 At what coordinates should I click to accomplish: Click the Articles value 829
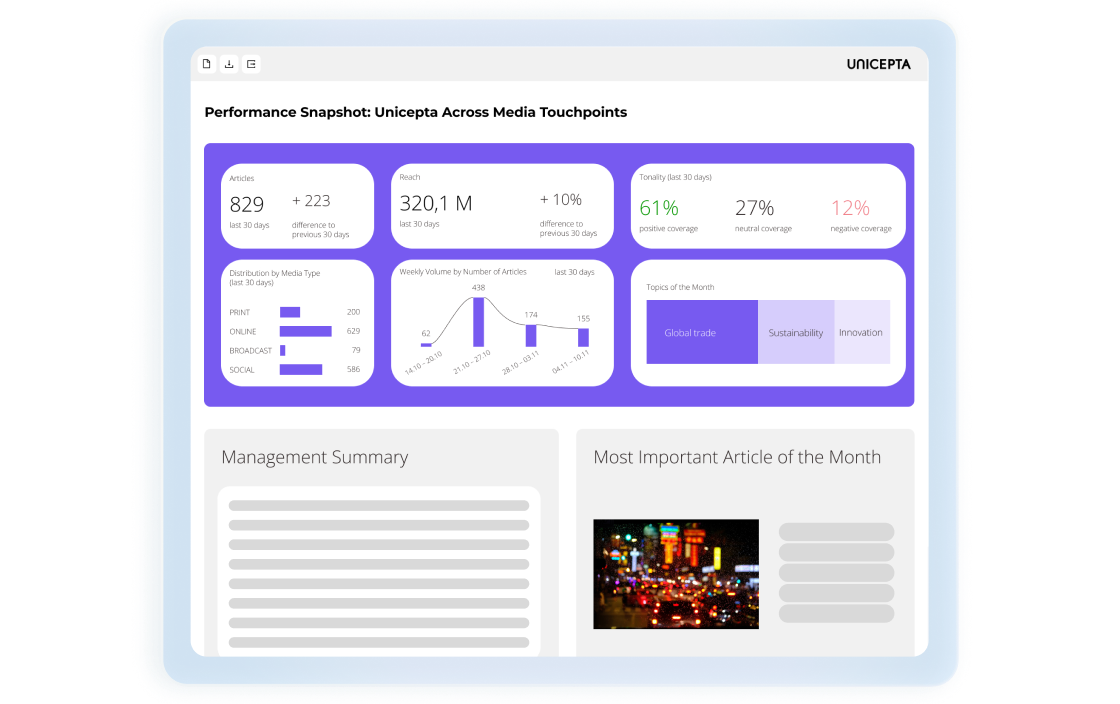[246, 205]
